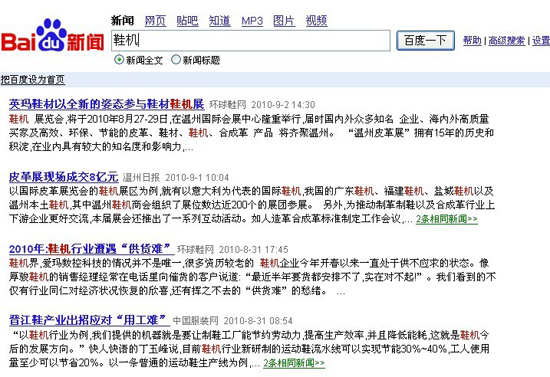
Task: Open the 皮革展现场成交8亿元 article
Action: pos(63,177)
